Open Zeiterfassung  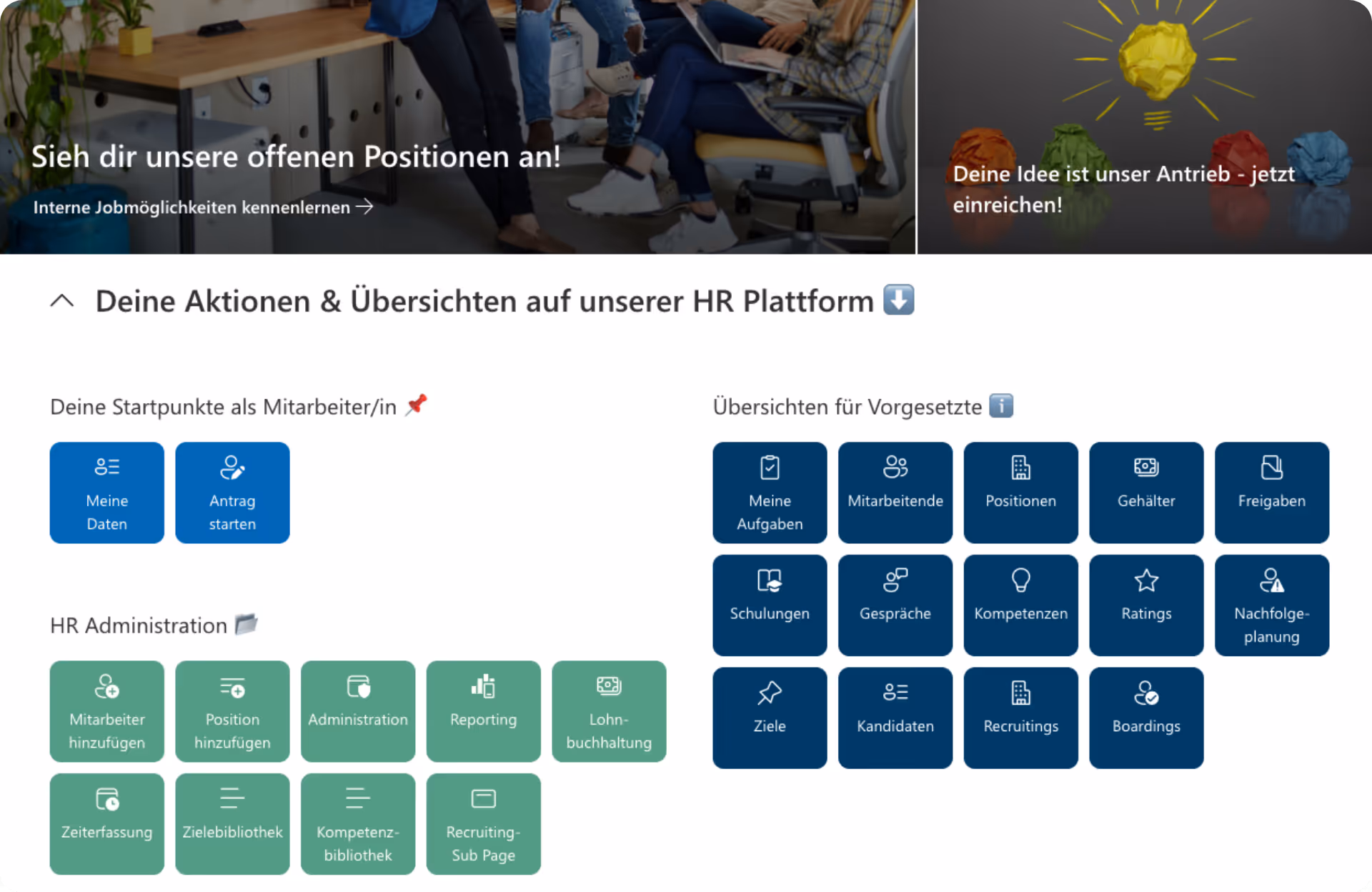click(106, 823)
